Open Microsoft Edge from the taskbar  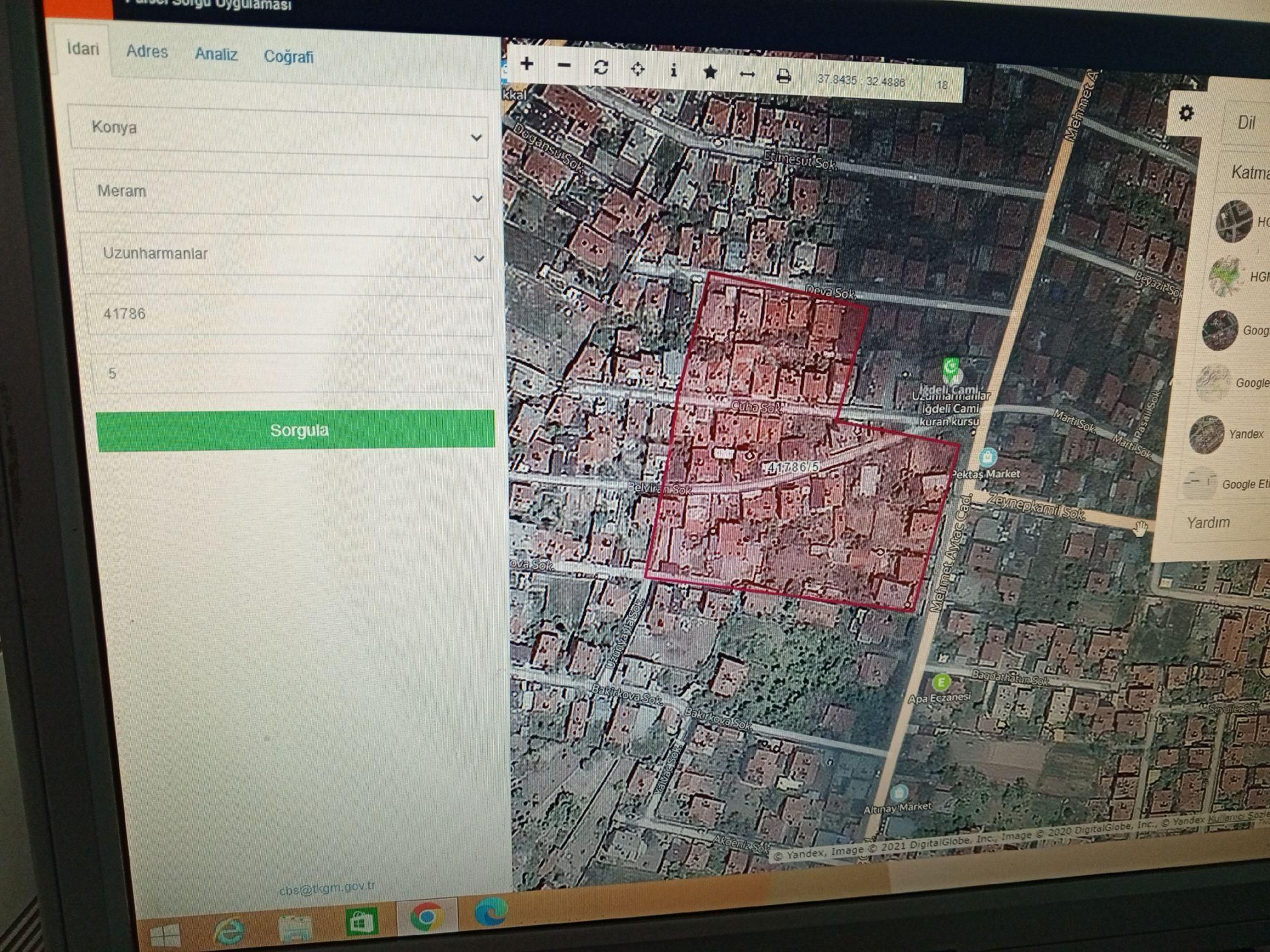491,912
